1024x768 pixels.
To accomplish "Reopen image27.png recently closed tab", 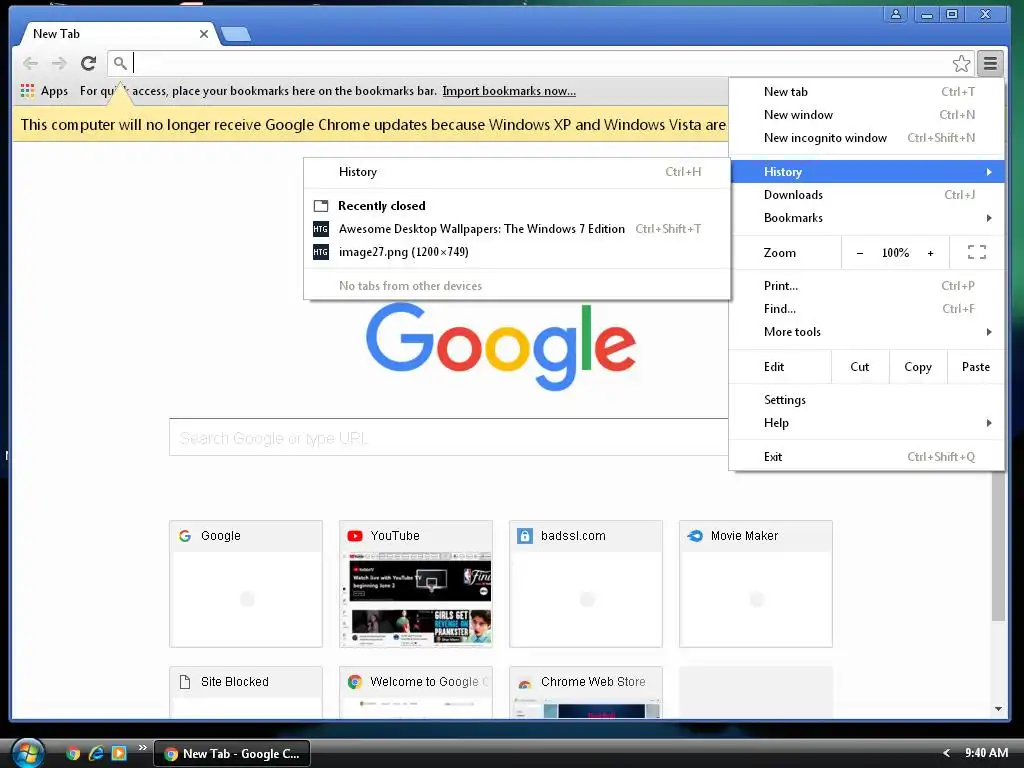I will [x=517, y=251].
